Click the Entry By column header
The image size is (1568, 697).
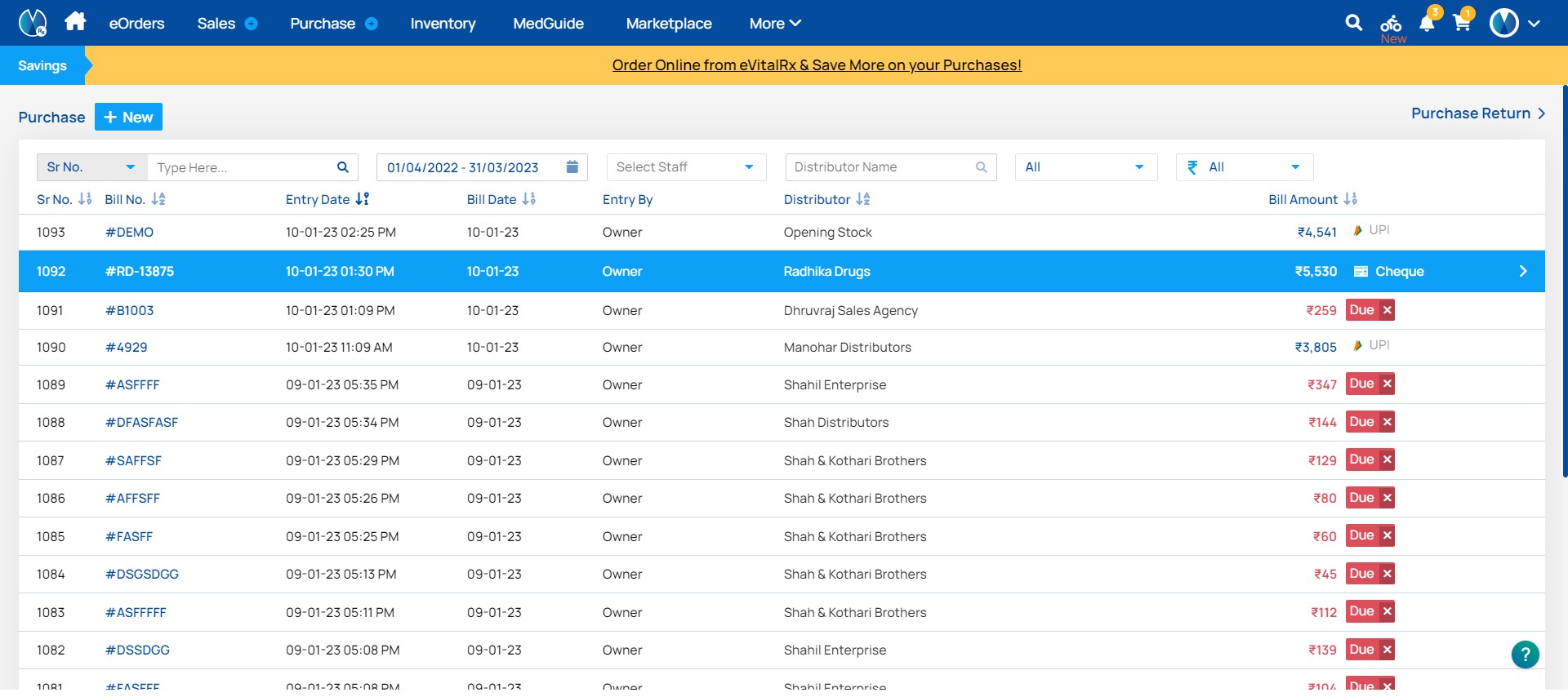627,200
